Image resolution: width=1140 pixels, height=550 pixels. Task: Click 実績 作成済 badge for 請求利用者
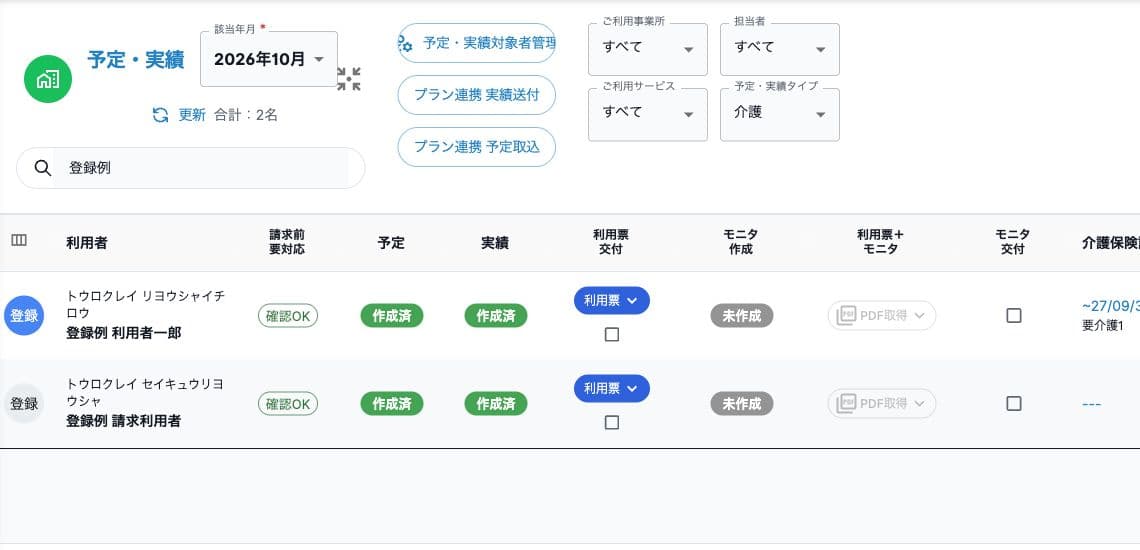coord(496,404)
